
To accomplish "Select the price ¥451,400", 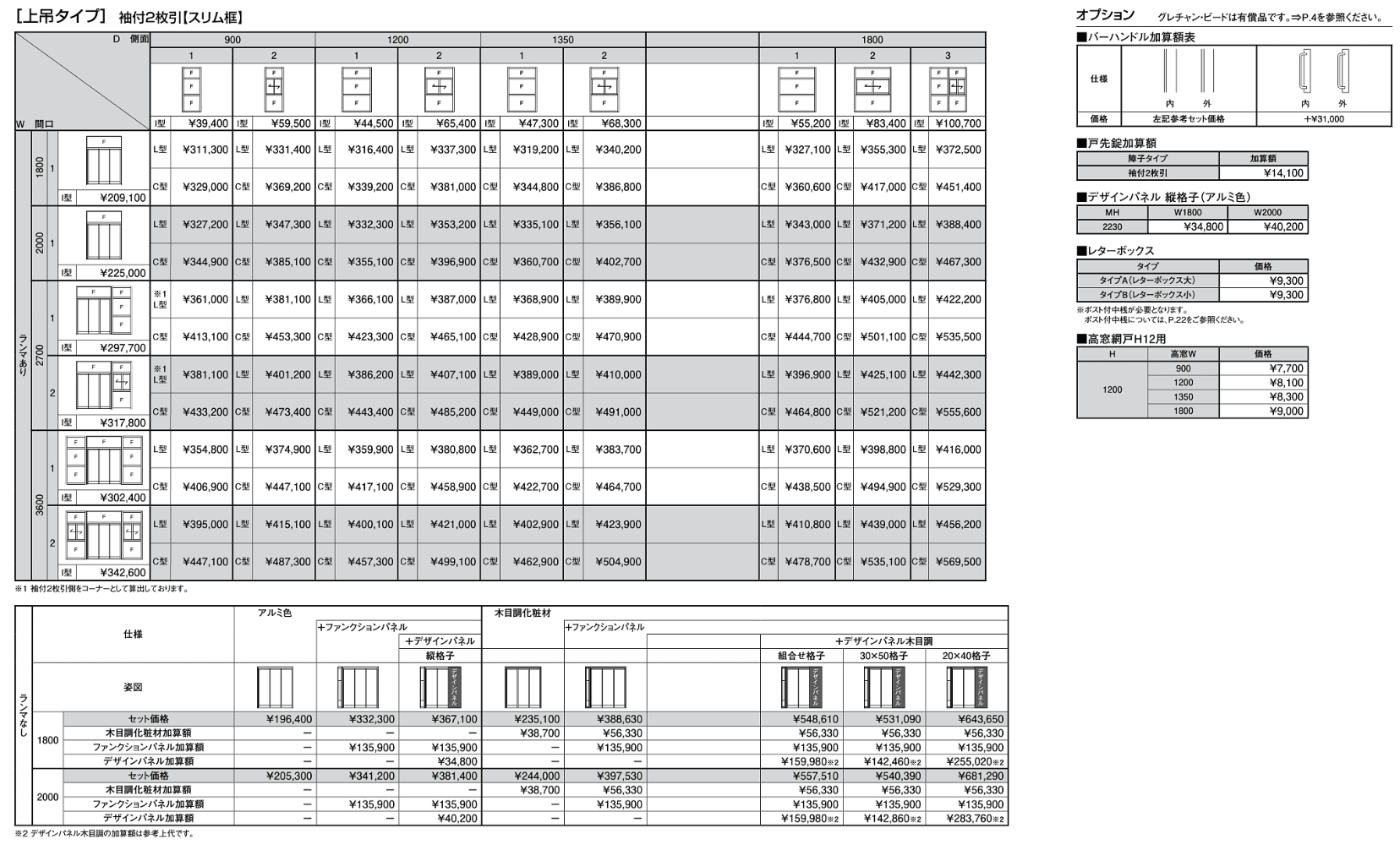I will (958, 187).
